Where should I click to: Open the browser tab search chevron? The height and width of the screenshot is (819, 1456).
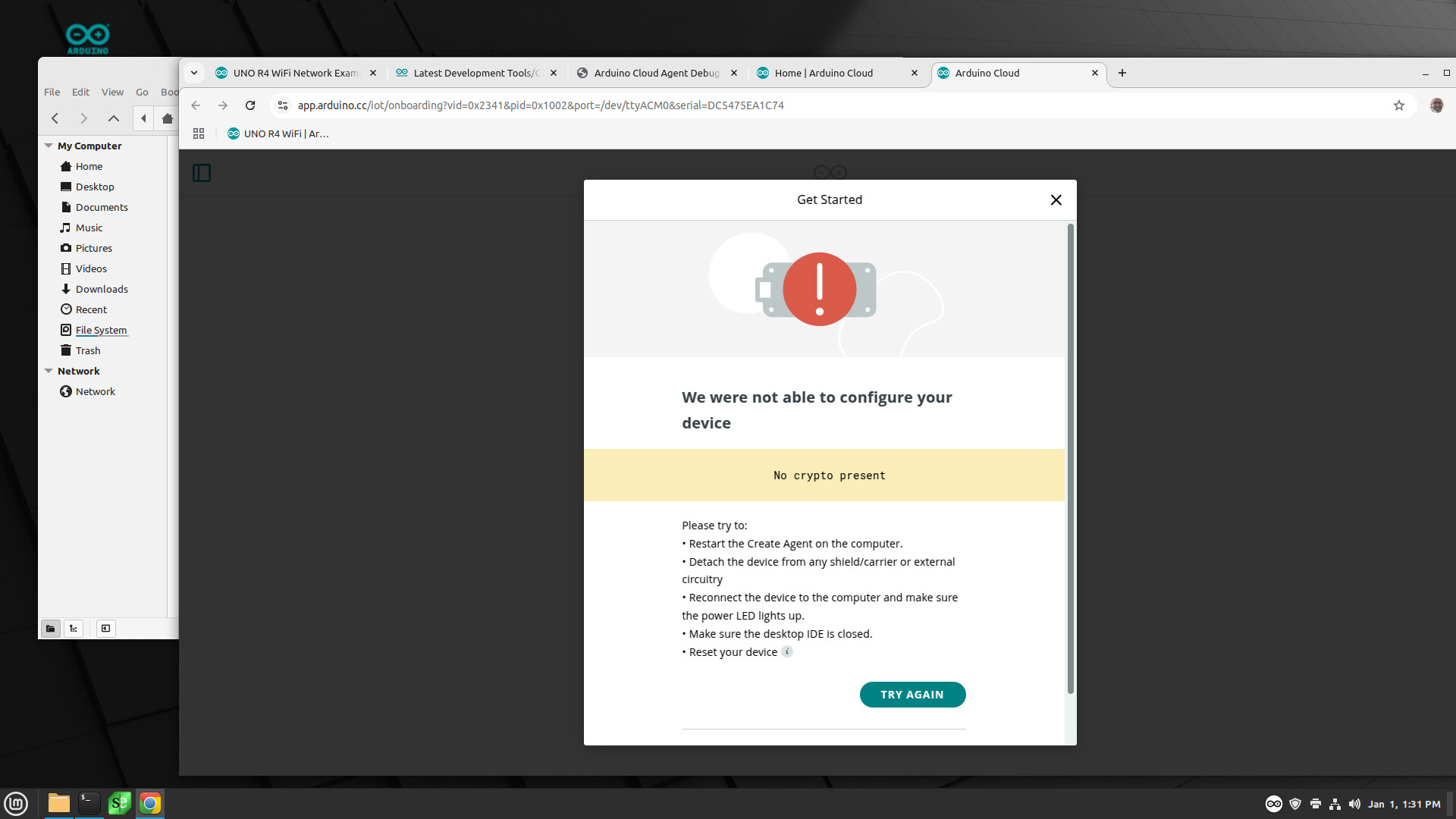click(194, 72)
